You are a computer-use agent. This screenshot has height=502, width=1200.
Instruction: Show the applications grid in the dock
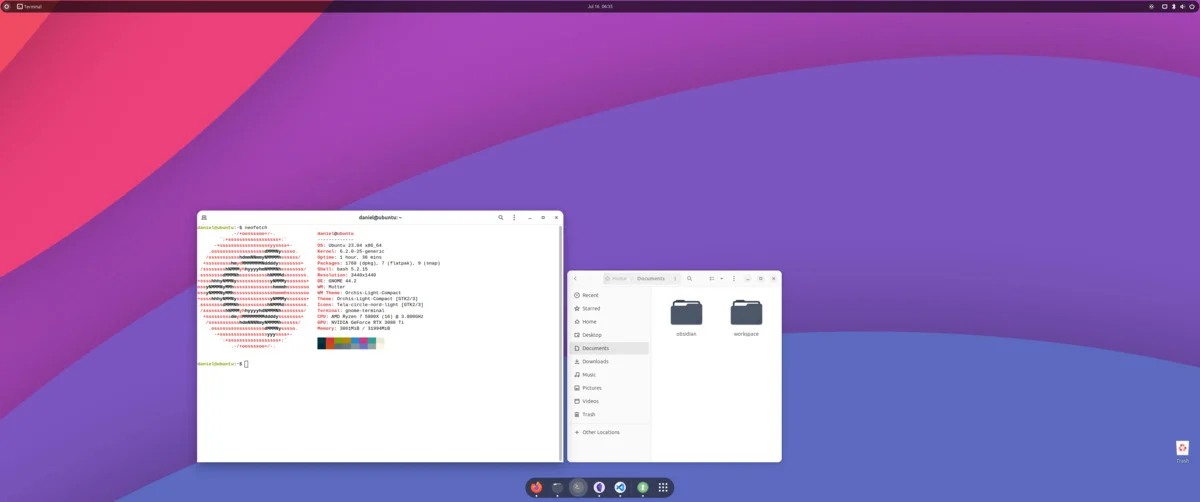click(663, 487)
